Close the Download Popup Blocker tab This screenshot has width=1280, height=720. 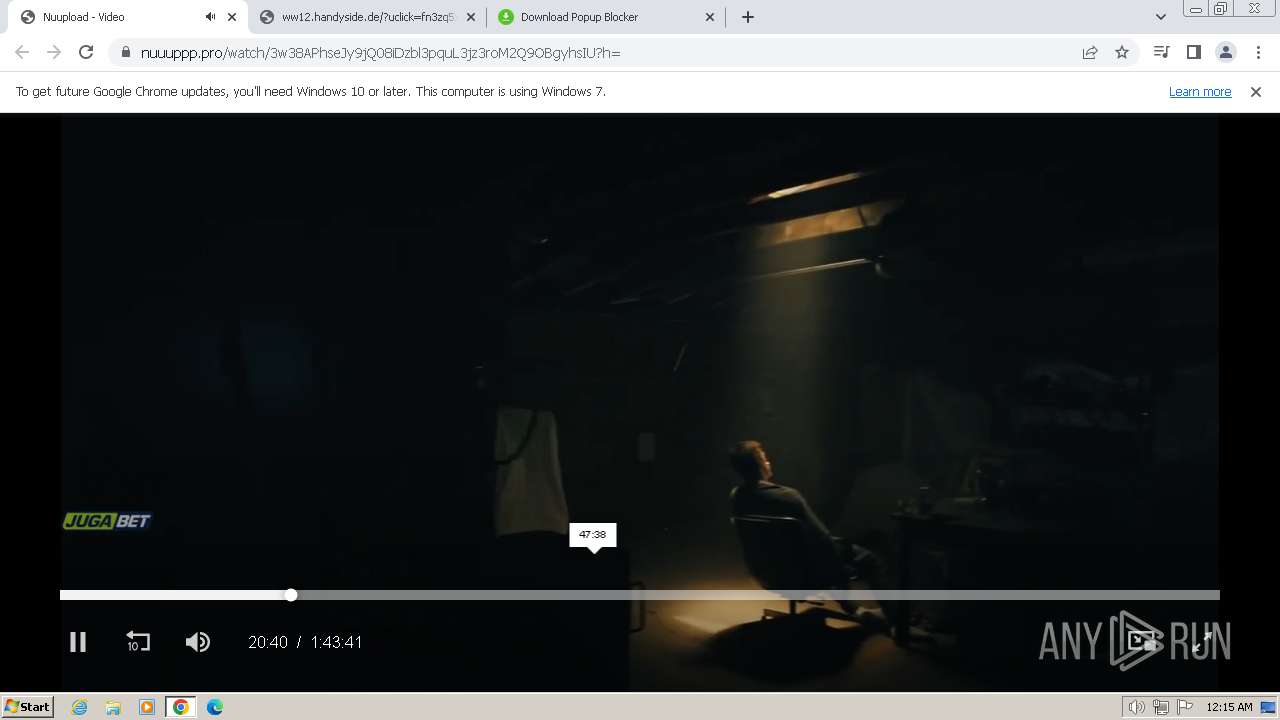click(x=710, y=17)
